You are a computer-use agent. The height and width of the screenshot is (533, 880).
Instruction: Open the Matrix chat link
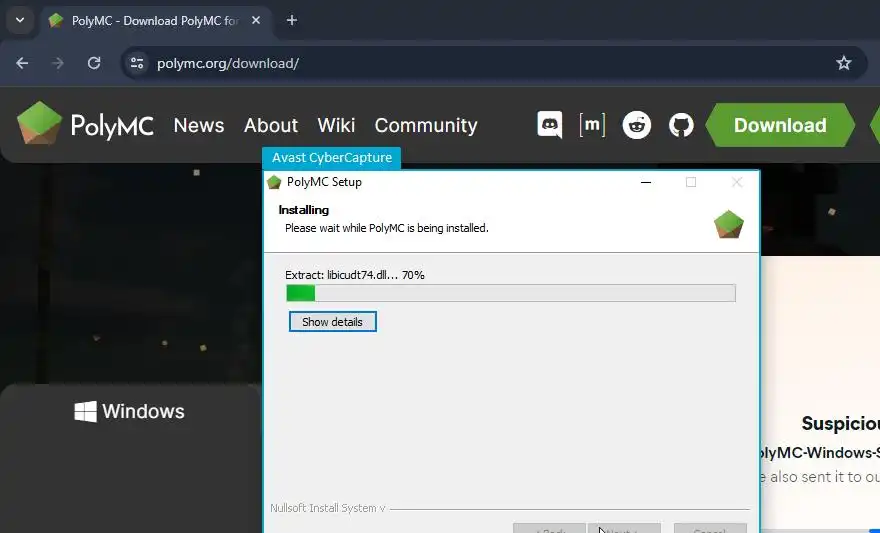coord(592,125)
